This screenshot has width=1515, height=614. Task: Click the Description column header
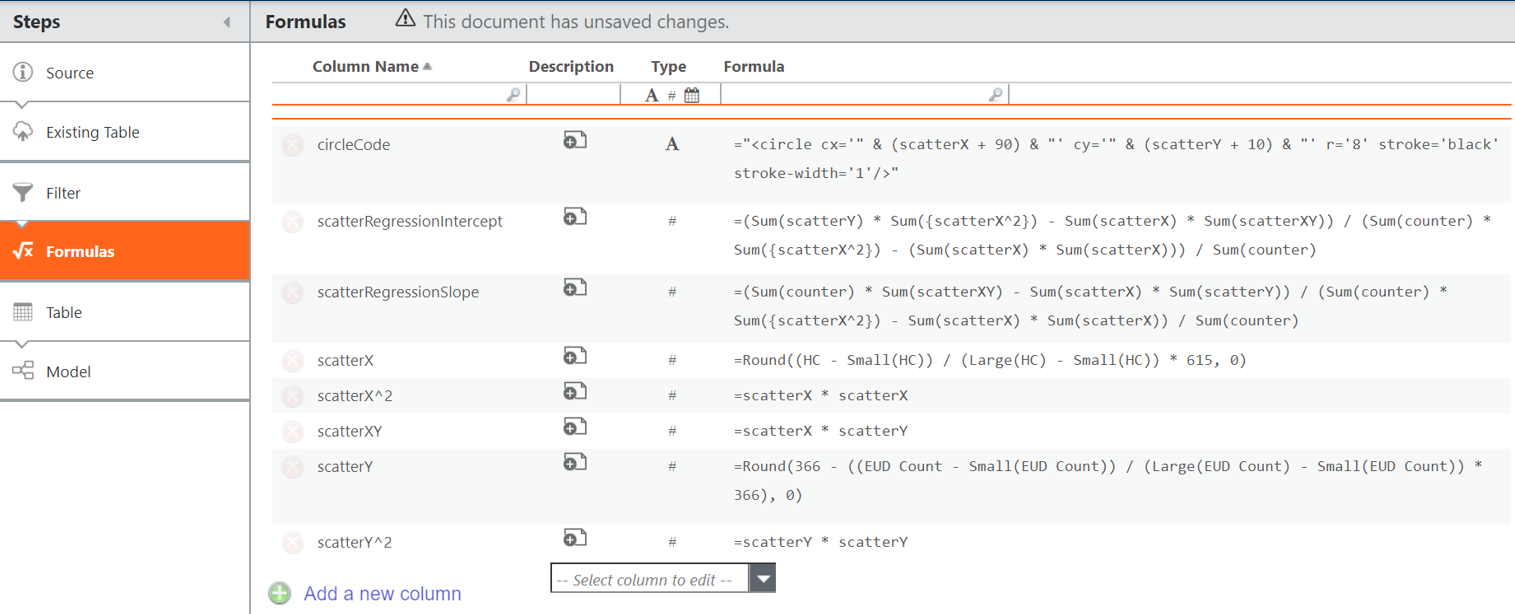point(571,67)
